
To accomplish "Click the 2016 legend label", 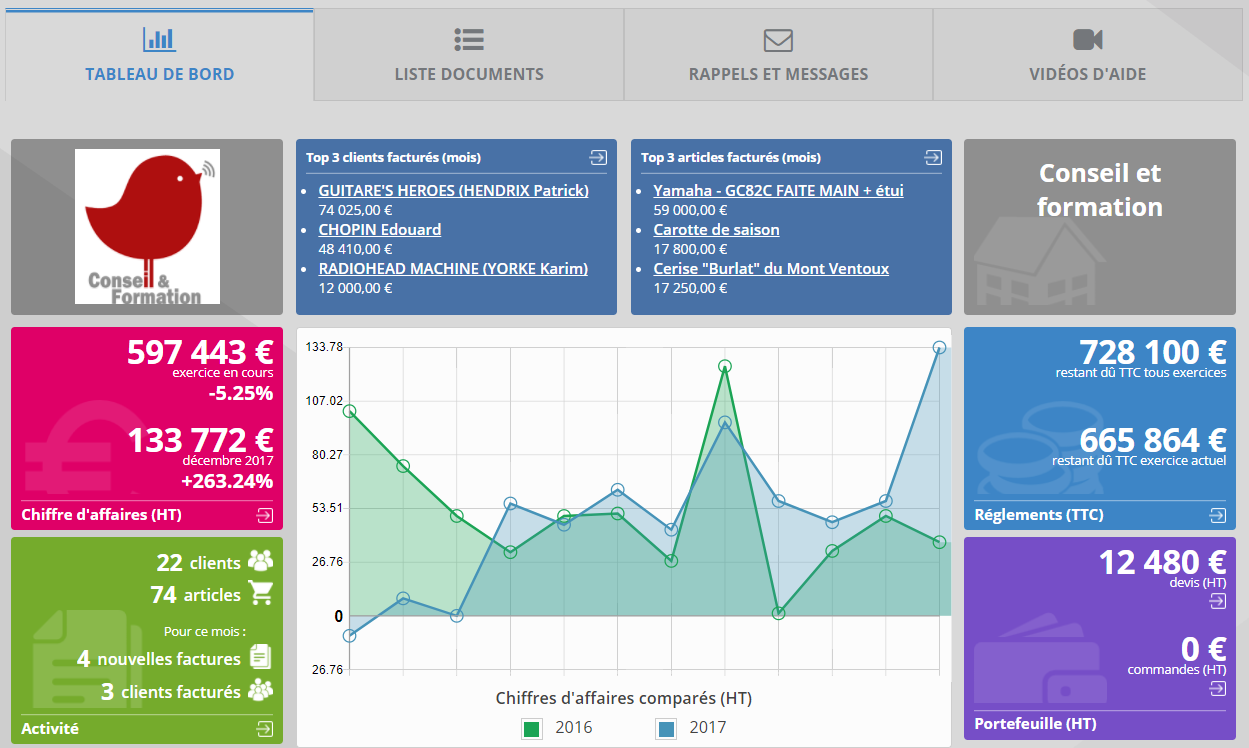I will 574,727.
